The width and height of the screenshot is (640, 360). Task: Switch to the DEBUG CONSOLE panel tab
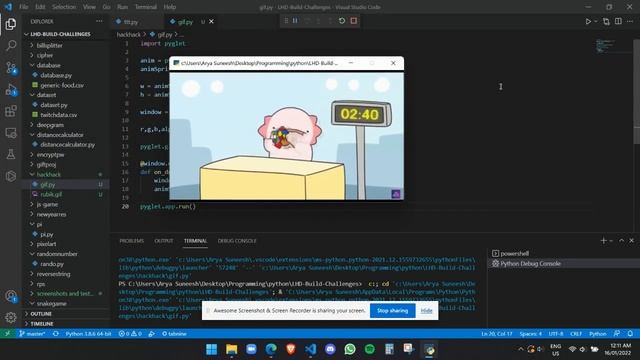click(237, 241)
